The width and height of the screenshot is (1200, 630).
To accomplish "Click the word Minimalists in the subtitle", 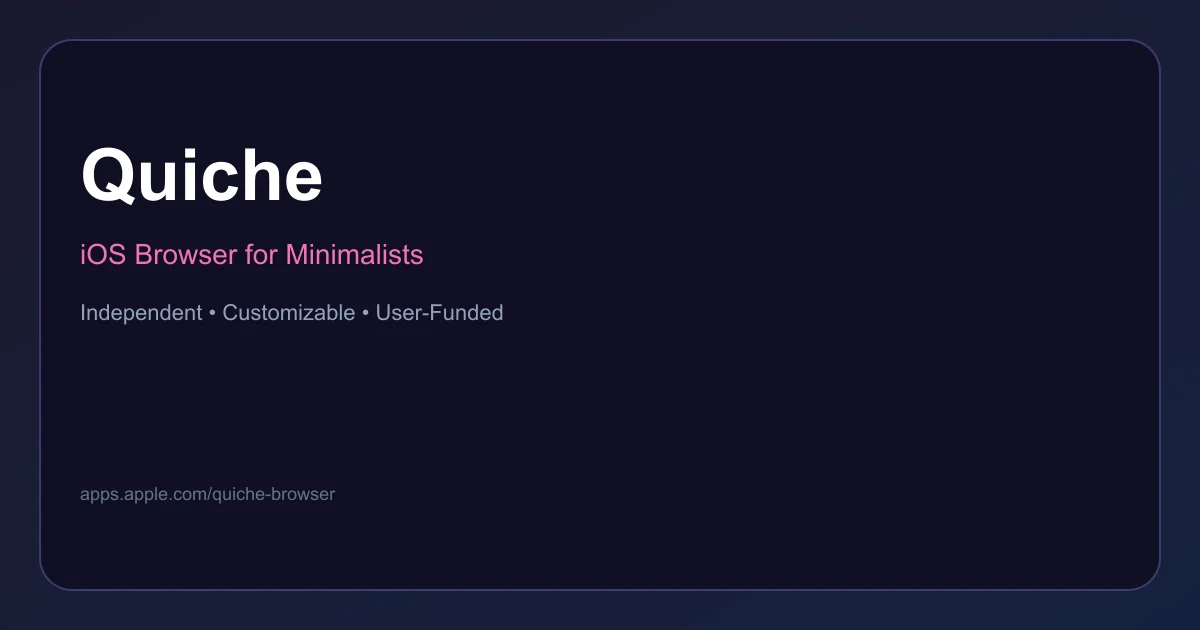I will coord(355,254).
